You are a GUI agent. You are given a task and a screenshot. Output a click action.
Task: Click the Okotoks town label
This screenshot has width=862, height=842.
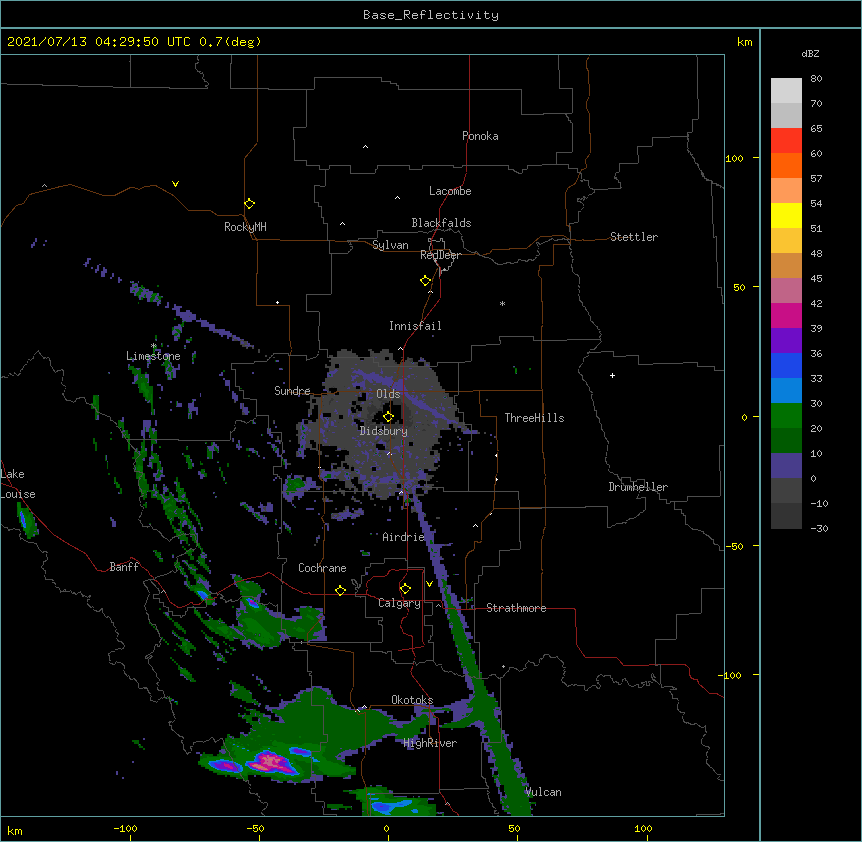pos(412,700)
